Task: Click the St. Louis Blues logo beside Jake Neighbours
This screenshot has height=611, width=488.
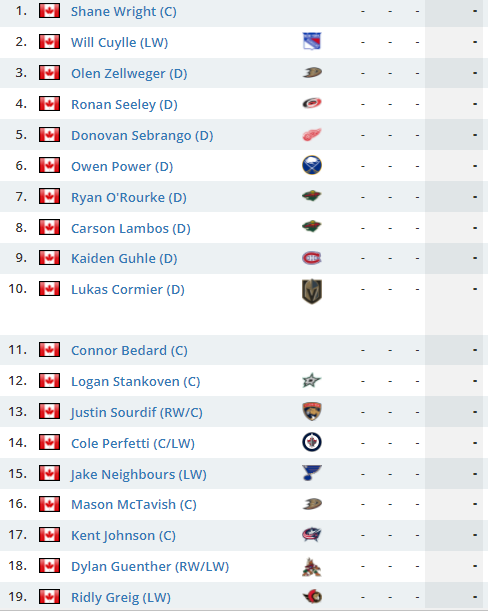Action: point(312,473)
